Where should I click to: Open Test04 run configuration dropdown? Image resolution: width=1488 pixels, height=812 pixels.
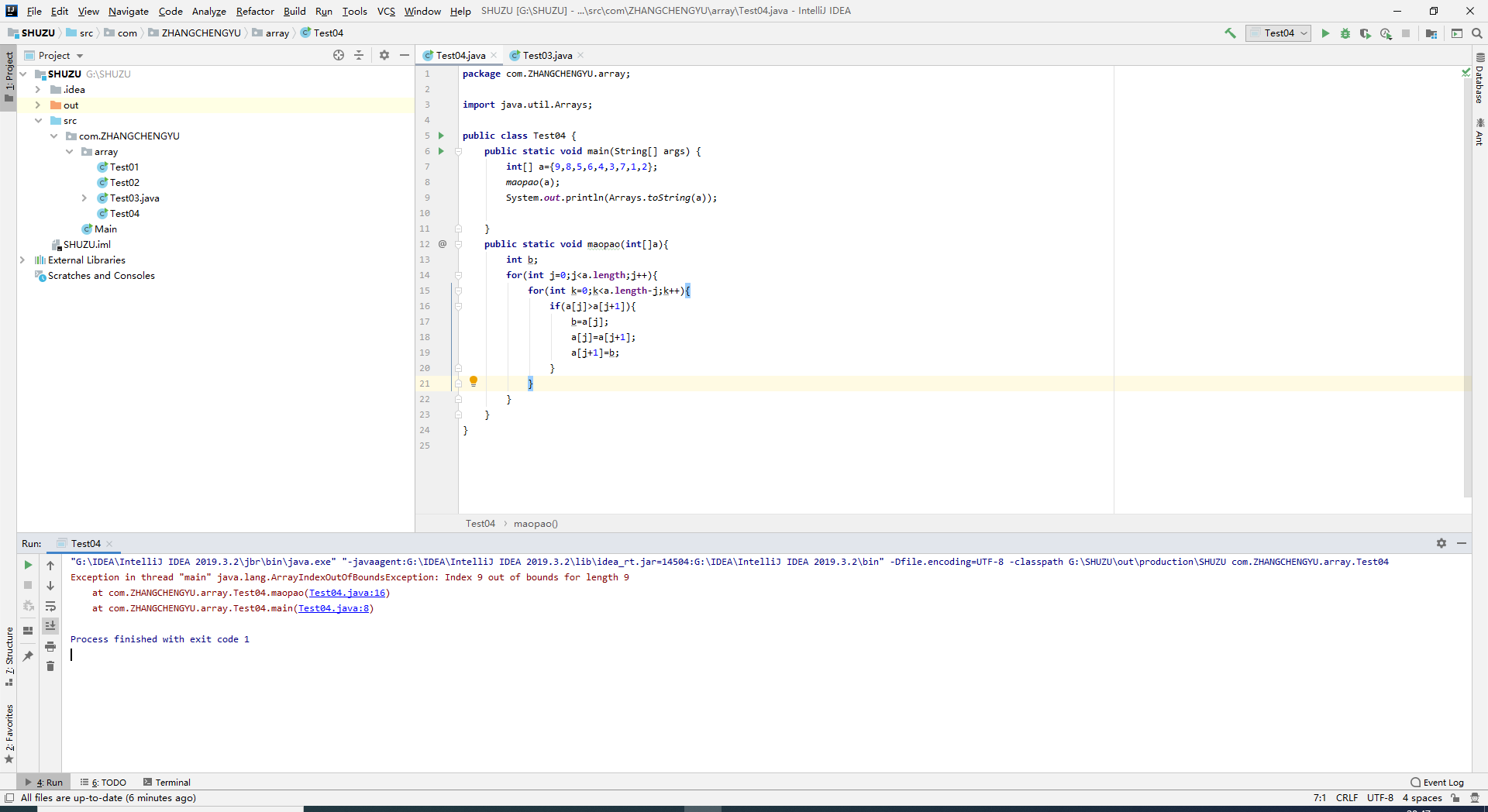(x=1278, y=33)
